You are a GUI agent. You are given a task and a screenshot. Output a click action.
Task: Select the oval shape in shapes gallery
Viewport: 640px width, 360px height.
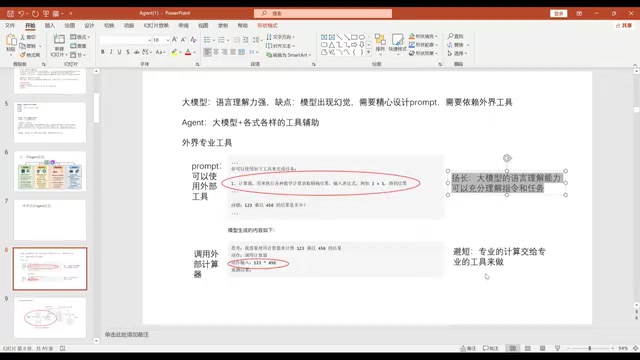(362, 37)
